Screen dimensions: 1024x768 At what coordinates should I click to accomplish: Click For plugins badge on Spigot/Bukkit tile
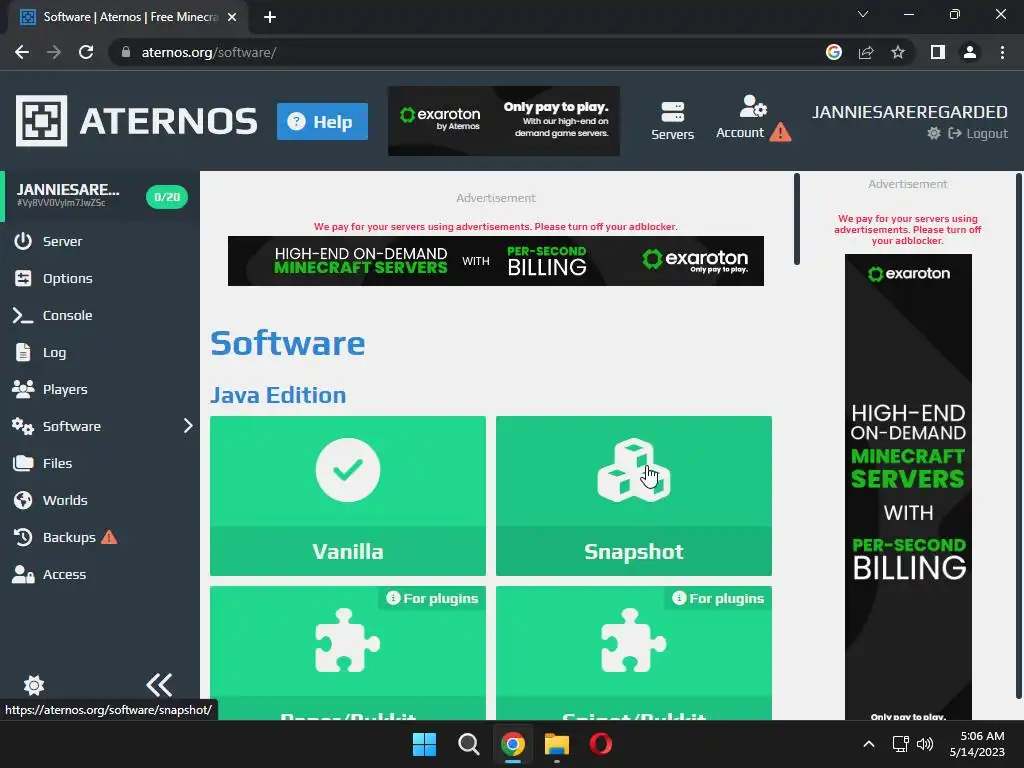718,598
